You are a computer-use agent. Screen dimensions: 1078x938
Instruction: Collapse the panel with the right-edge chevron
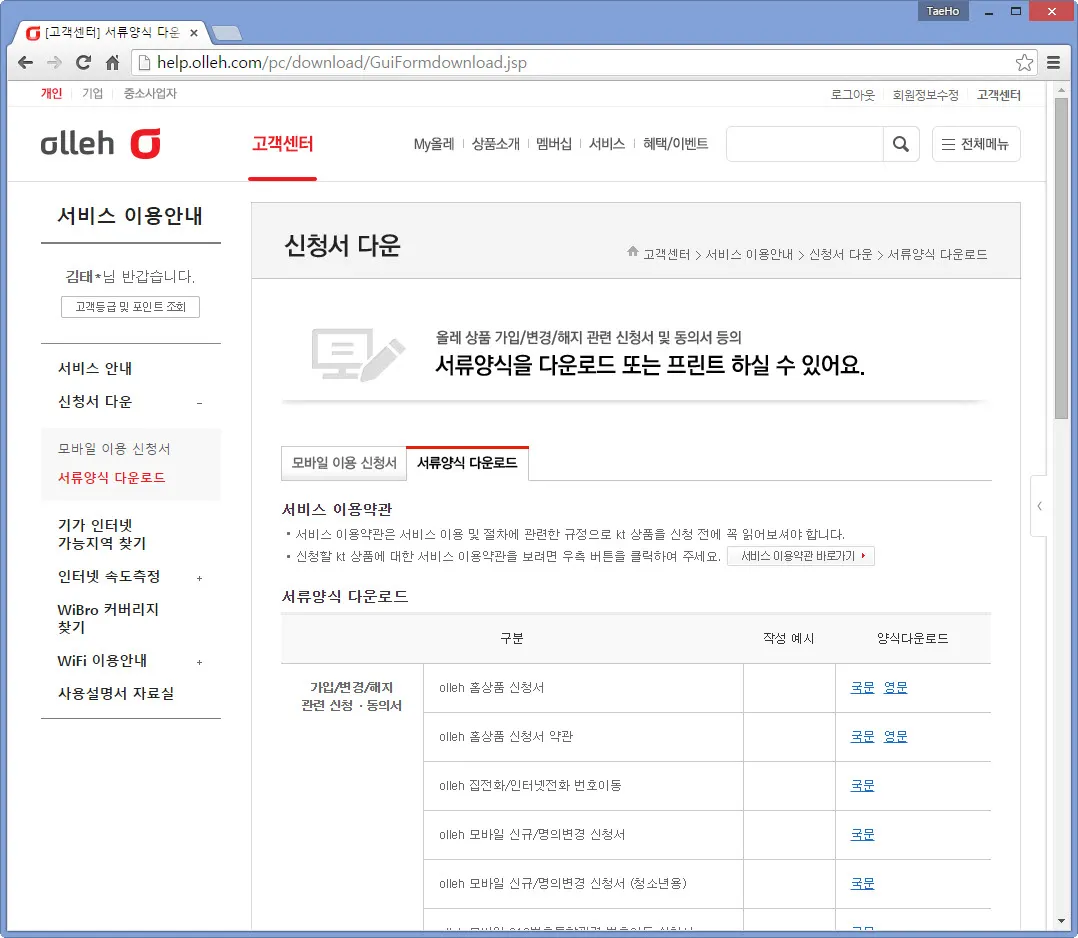(1039, 506)
